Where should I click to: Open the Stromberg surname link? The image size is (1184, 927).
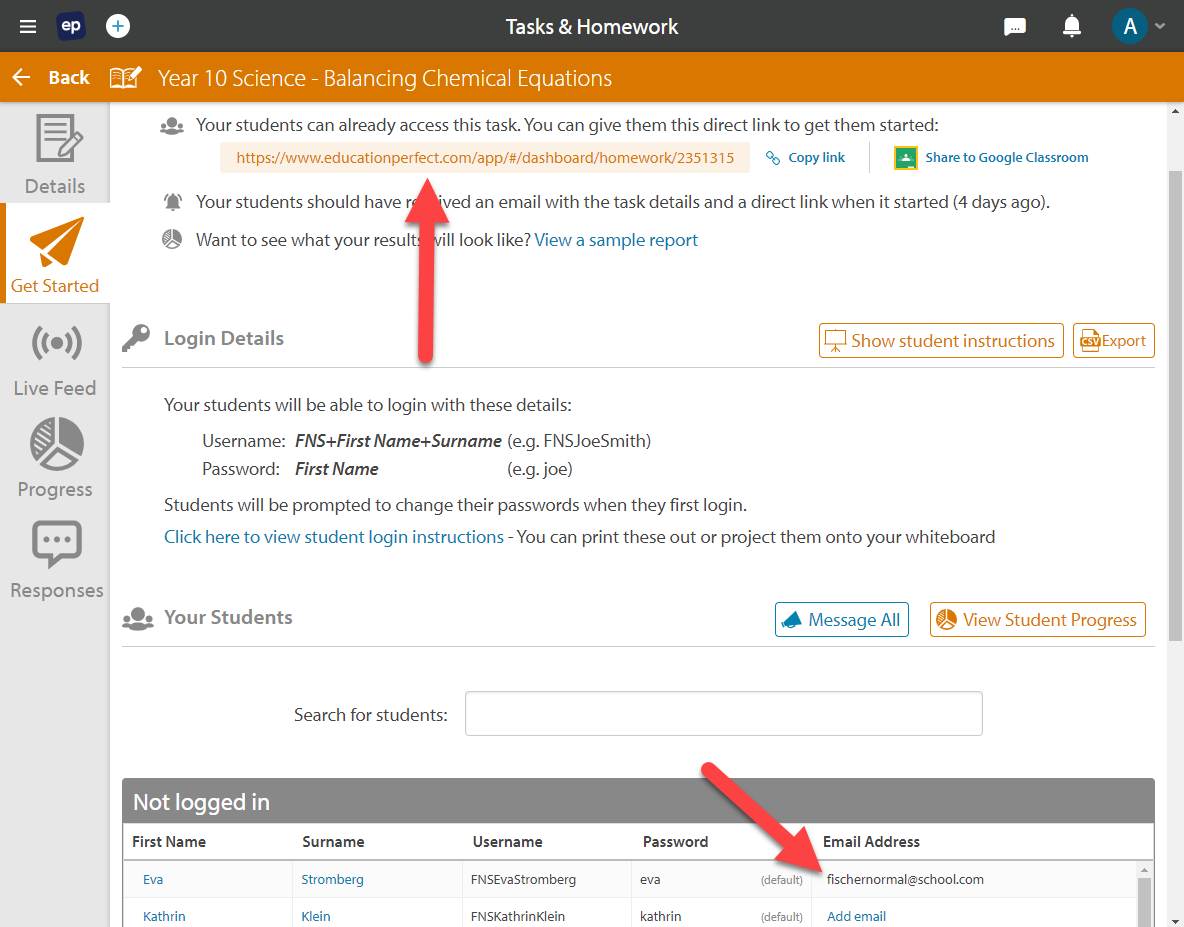(332, 879)
